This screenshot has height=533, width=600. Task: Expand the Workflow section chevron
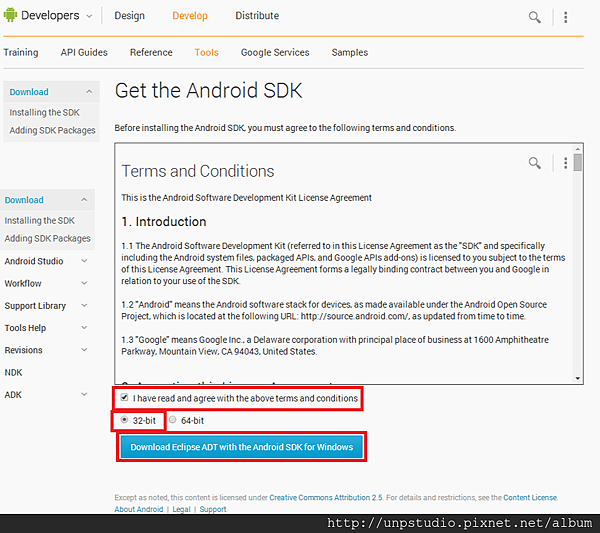[84, 283]
